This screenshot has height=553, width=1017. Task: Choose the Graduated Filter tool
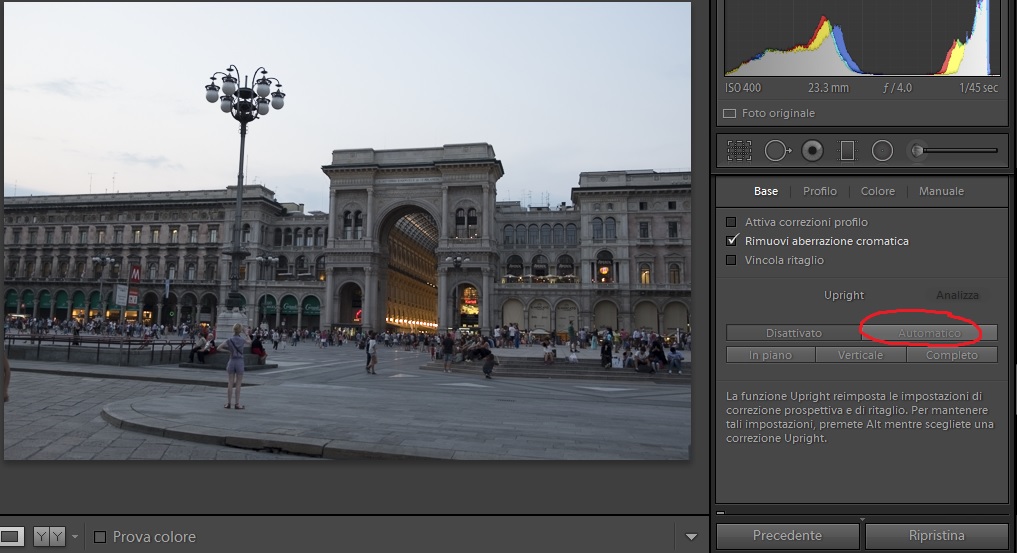(847, 151)
